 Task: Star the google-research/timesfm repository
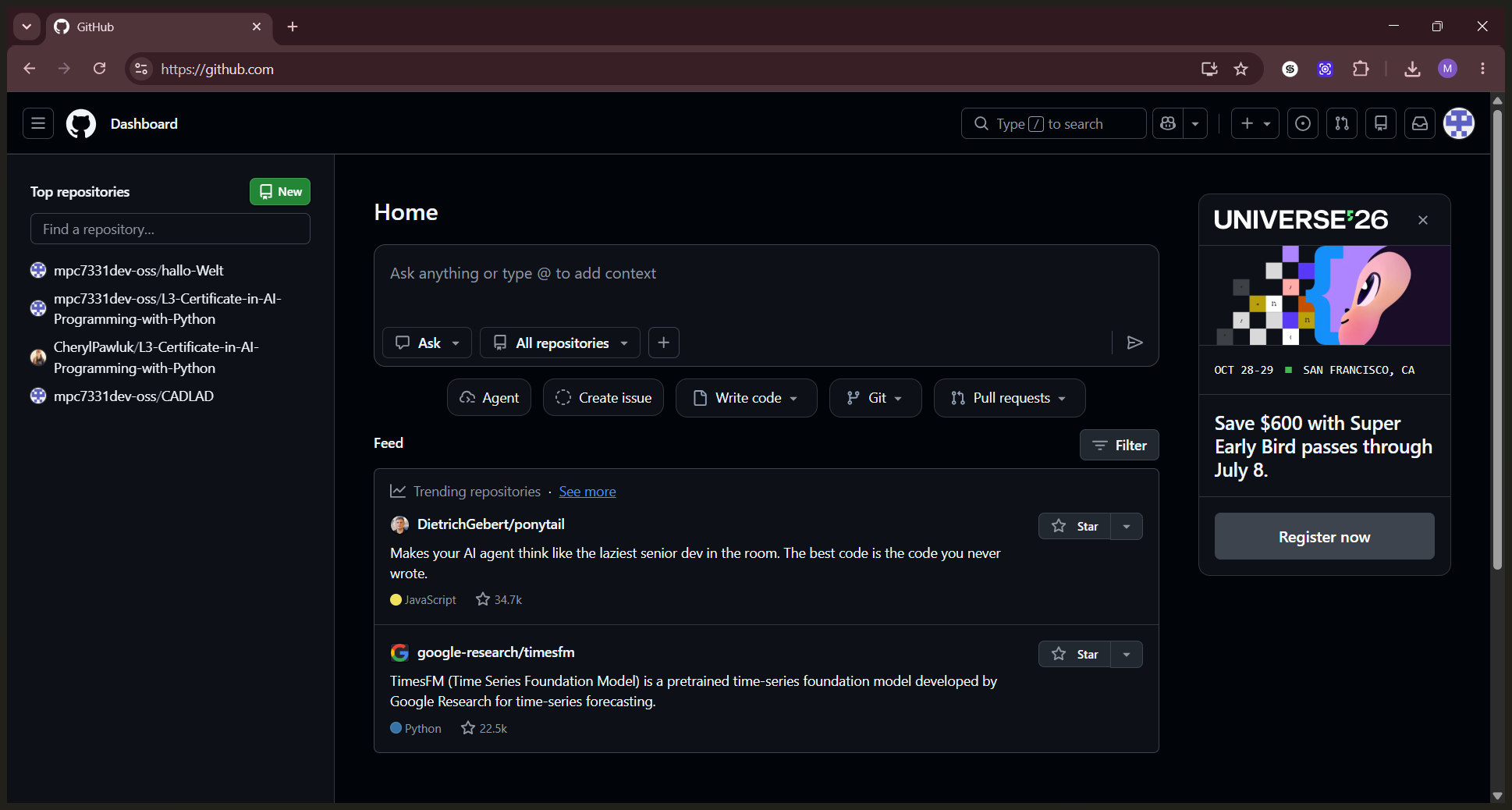1074,654
